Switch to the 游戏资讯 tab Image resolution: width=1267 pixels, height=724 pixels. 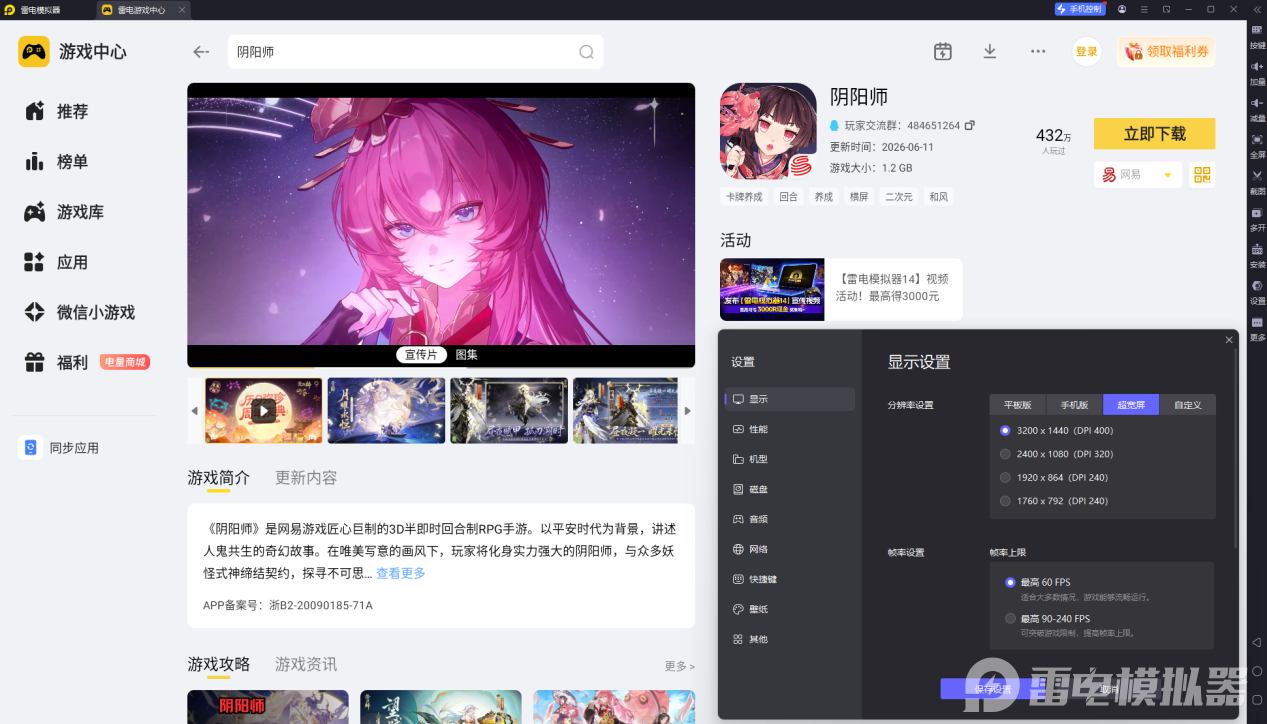click(x=306, y=664)
